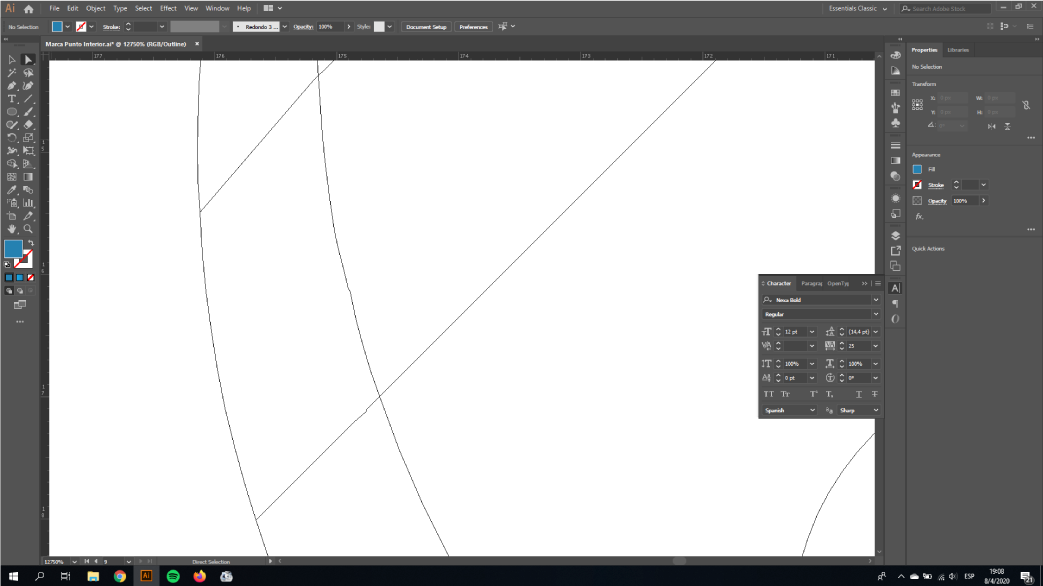Viewport: 1043px width, 586px height.
Task: Click the blue Fill swatch in Appearance
Action: [917, 169]
